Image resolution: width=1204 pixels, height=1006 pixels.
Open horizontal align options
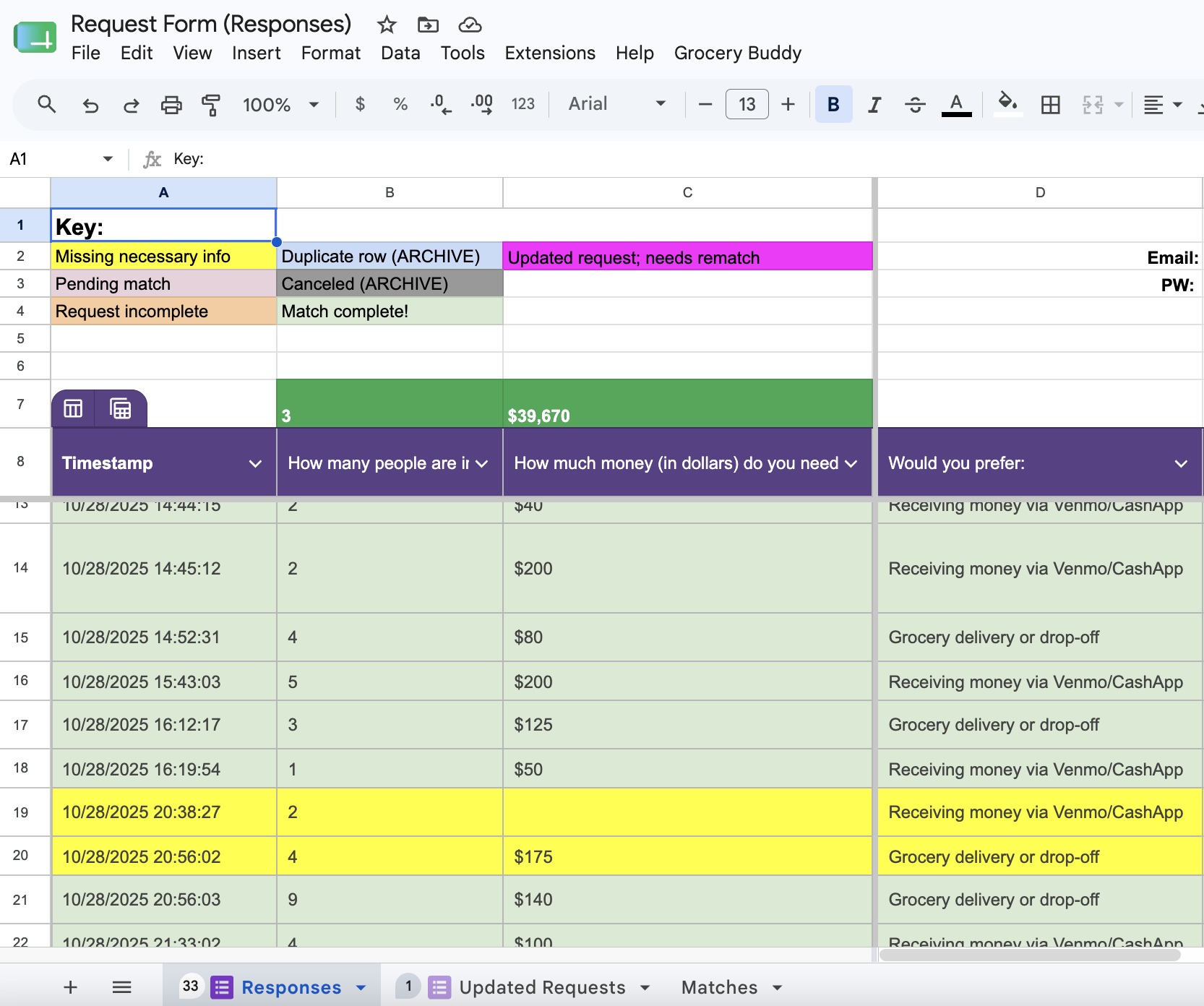(1162, 105)
